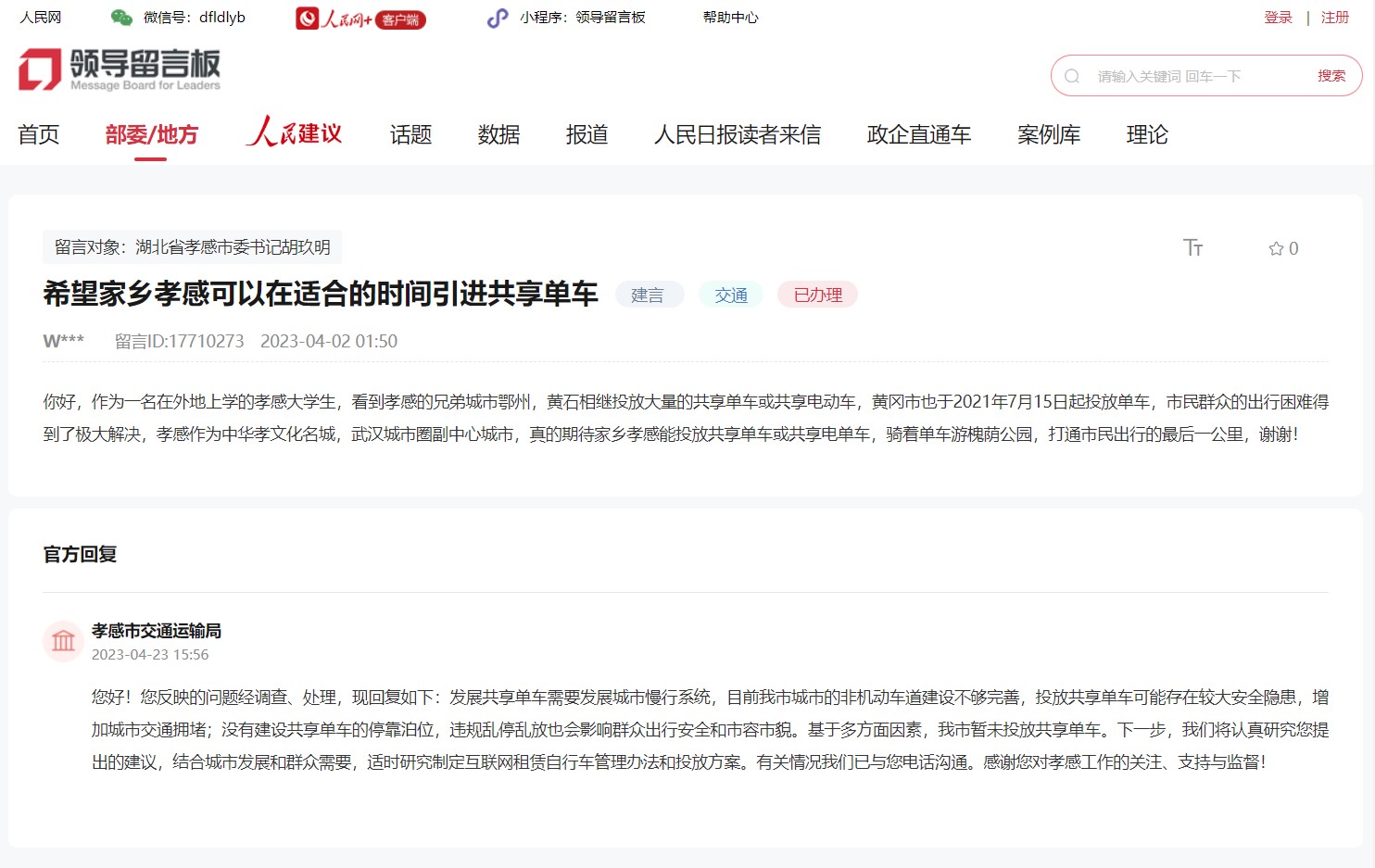
Task: Open the 数据 navigation item
Action: click(498, 135)
